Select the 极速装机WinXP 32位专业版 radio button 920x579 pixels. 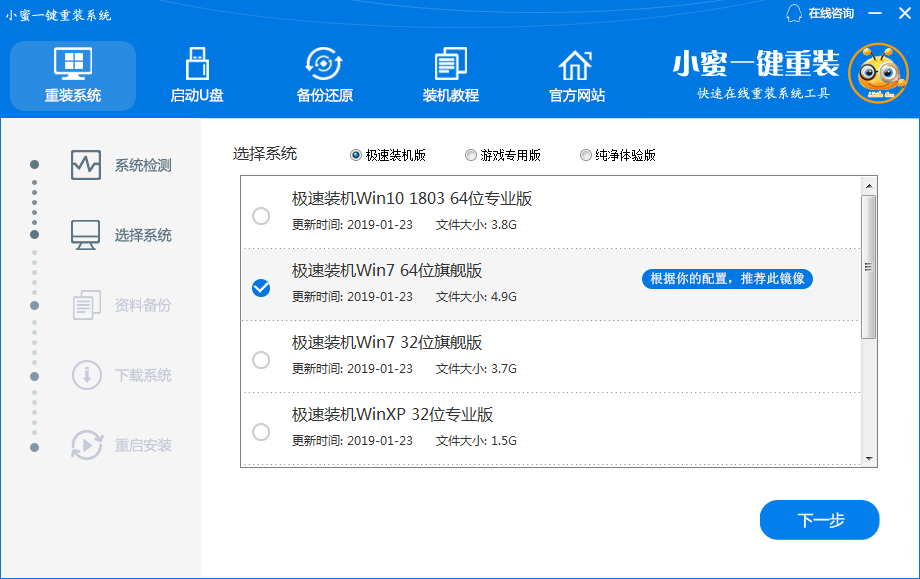[261, 432]
